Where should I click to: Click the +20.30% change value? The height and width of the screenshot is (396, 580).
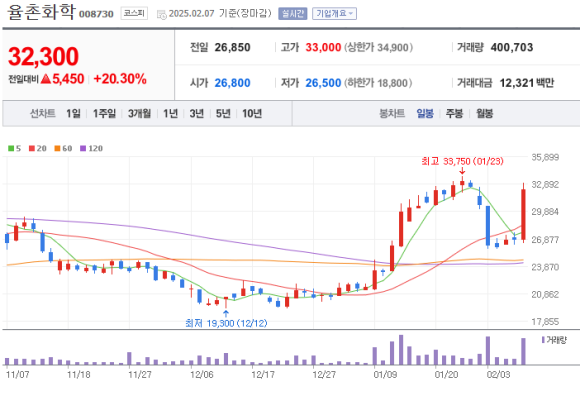pyautogui.click(x=120, y=79)
